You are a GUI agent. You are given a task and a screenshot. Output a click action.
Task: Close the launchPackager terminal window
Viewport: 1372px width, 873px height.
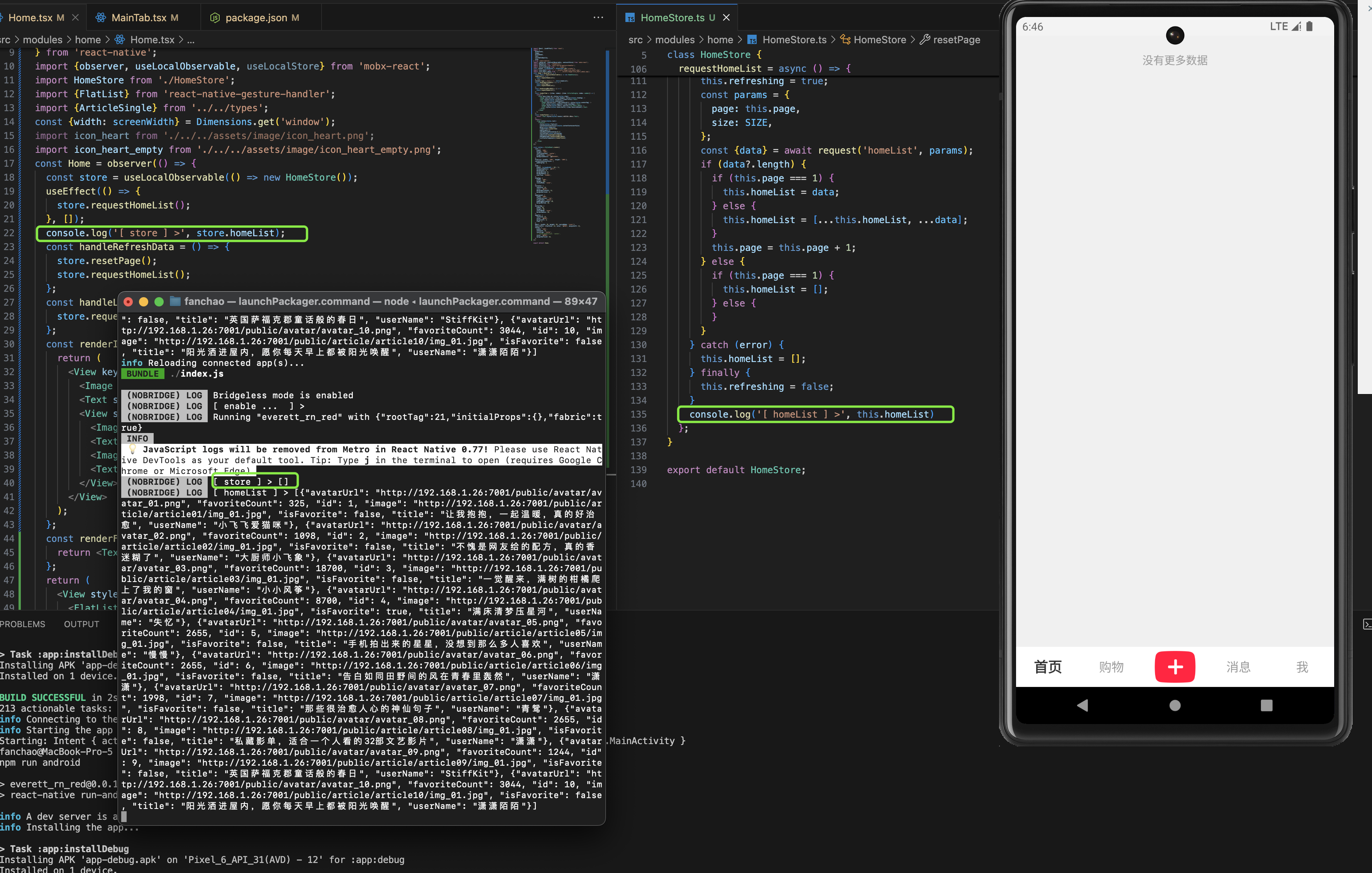click(128, 301)
